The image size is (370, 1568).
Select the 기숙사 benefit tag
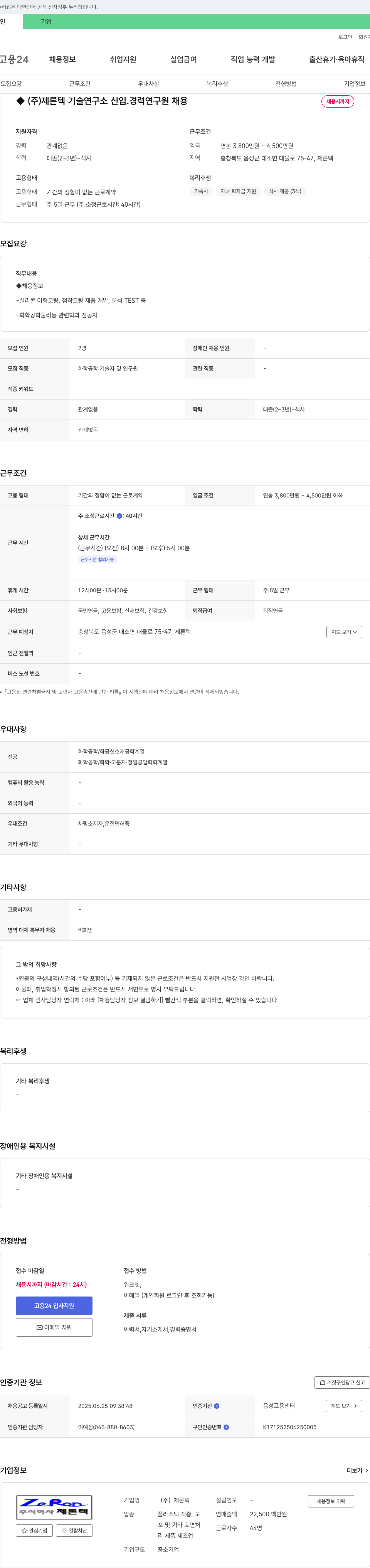point(201,191)
